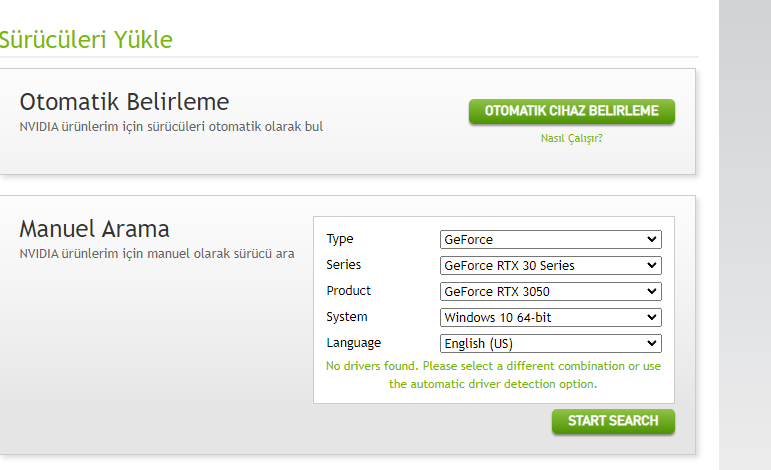The width and height of the screenshot is (771, 470).
Task: Click the 'Sürücüleri Yükle' page heading
Action: pyautogui.click(x=86, y=40)
